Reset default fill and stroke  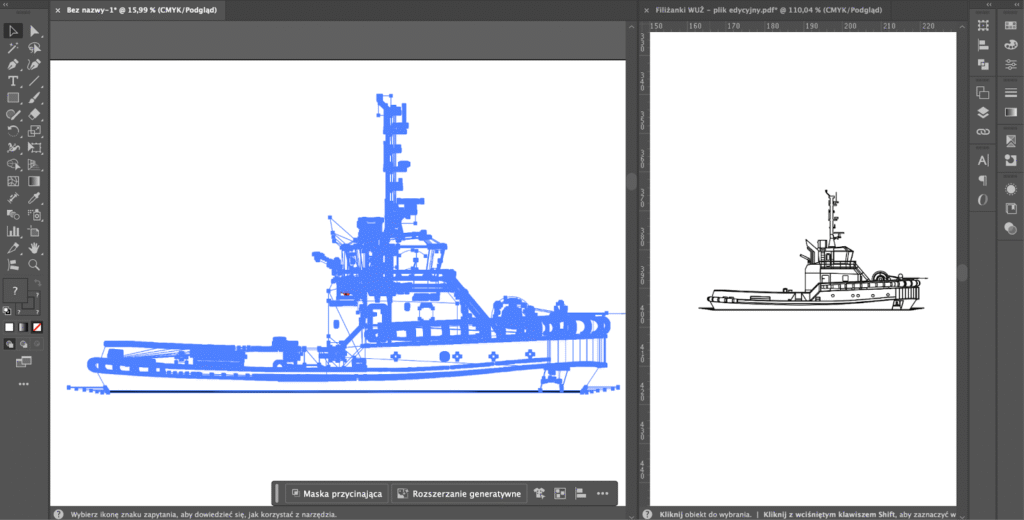(9, 311)
